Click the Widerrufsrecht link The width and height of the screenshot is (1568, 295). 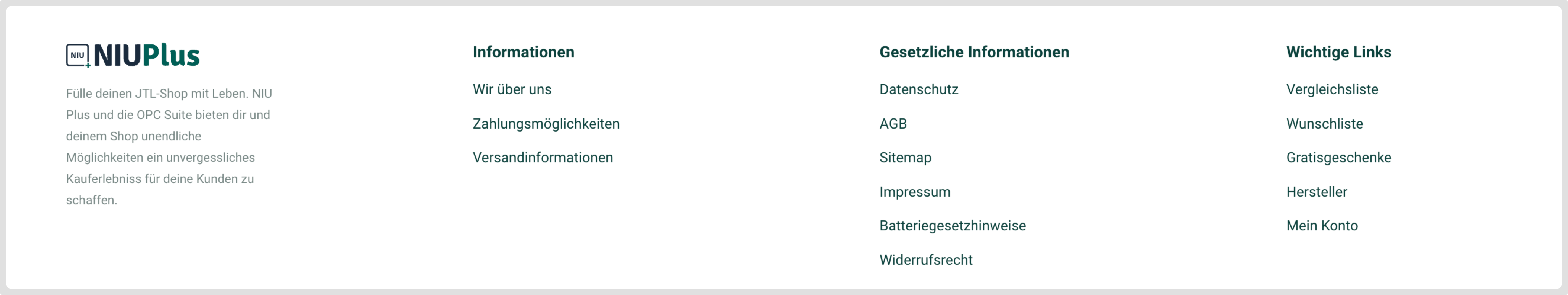(x=926, y=260)
